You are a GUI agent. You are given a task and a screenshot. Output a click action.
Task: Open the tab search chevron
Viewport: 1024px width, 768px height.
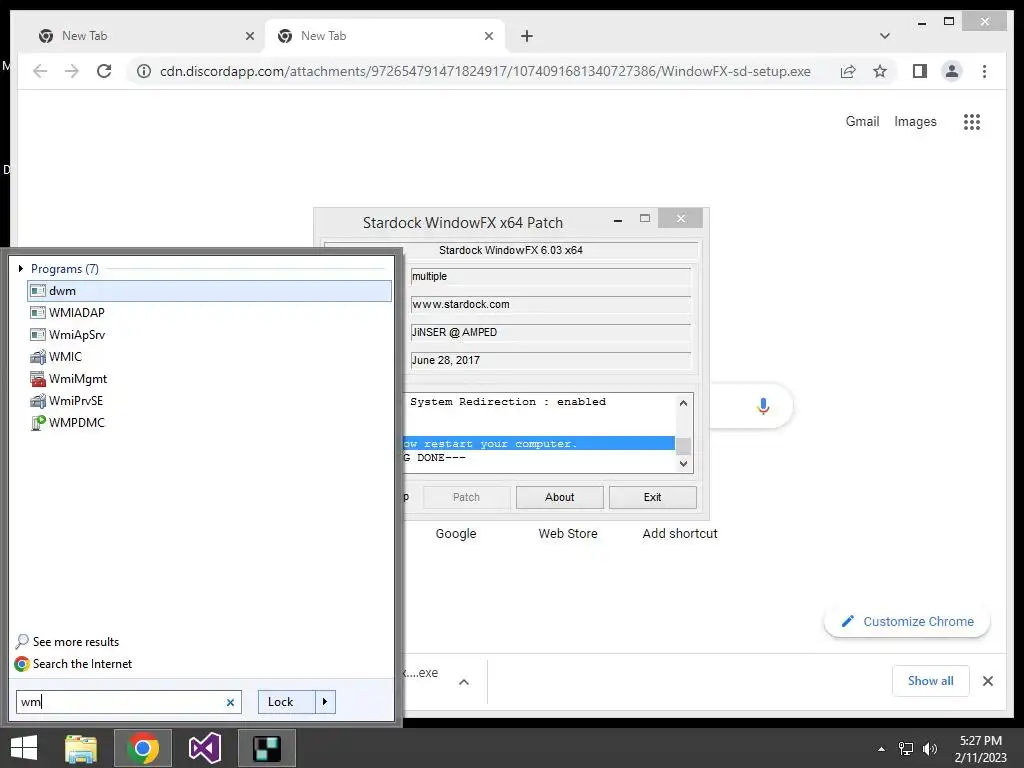coord(885,36)
